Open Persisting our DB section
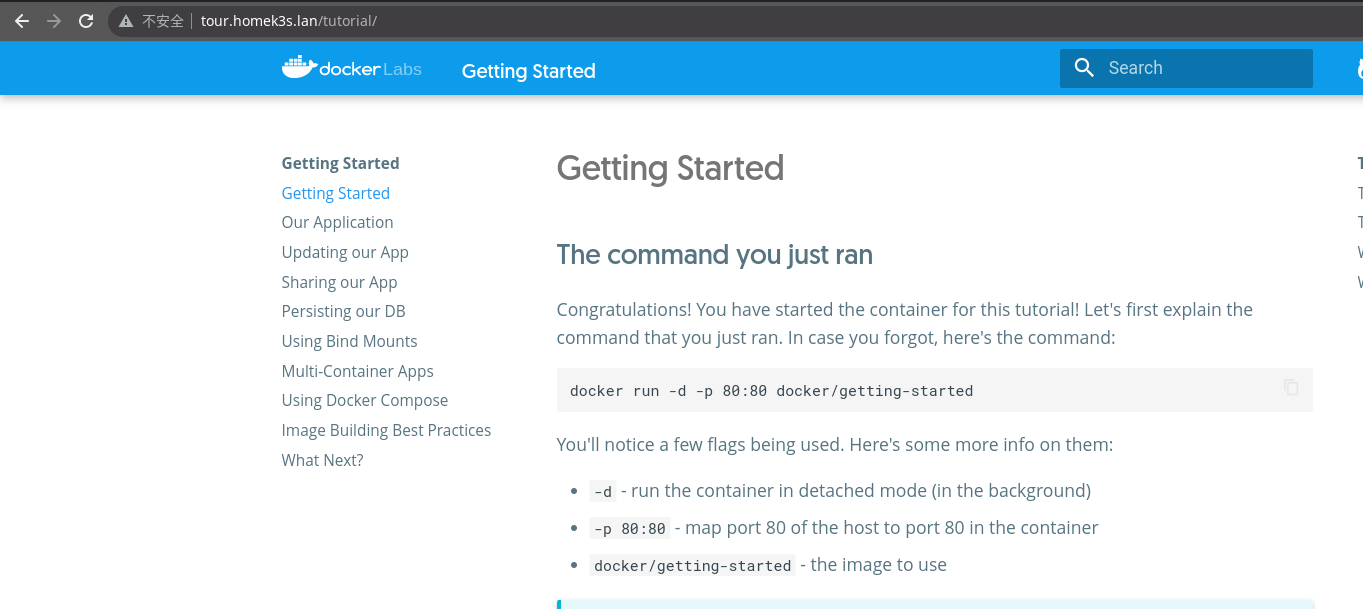This screenshot has width=1363, height=609. click(343, 311)
